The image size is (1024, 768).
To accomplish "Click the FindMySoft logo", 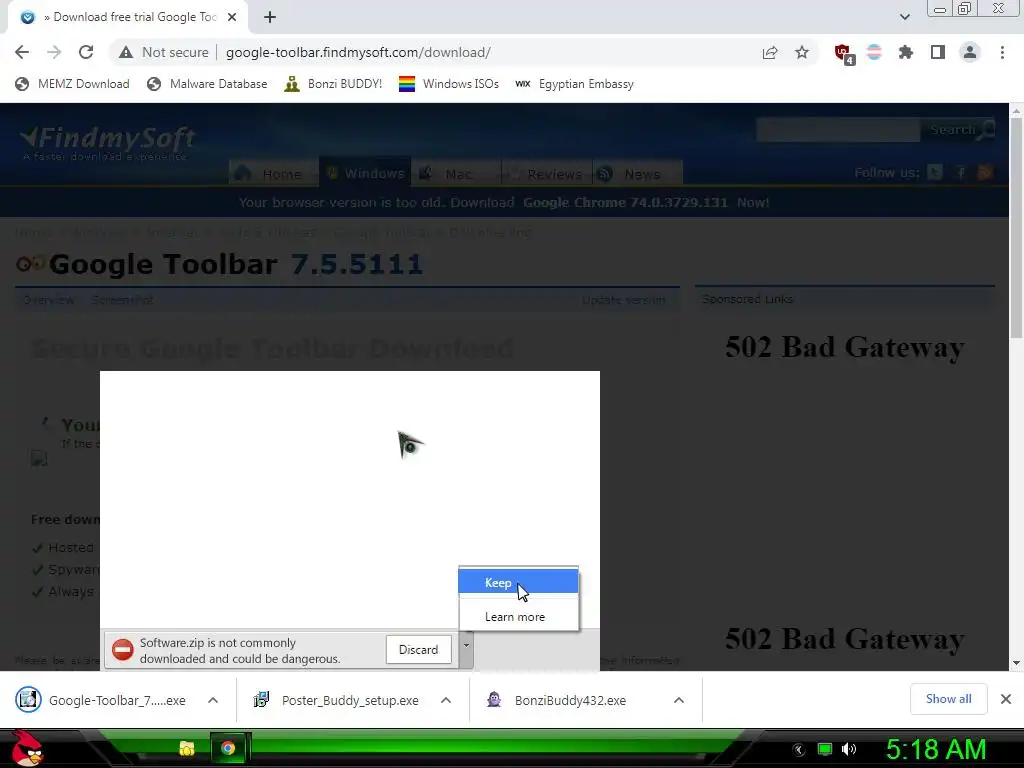I will pos(108,142).
